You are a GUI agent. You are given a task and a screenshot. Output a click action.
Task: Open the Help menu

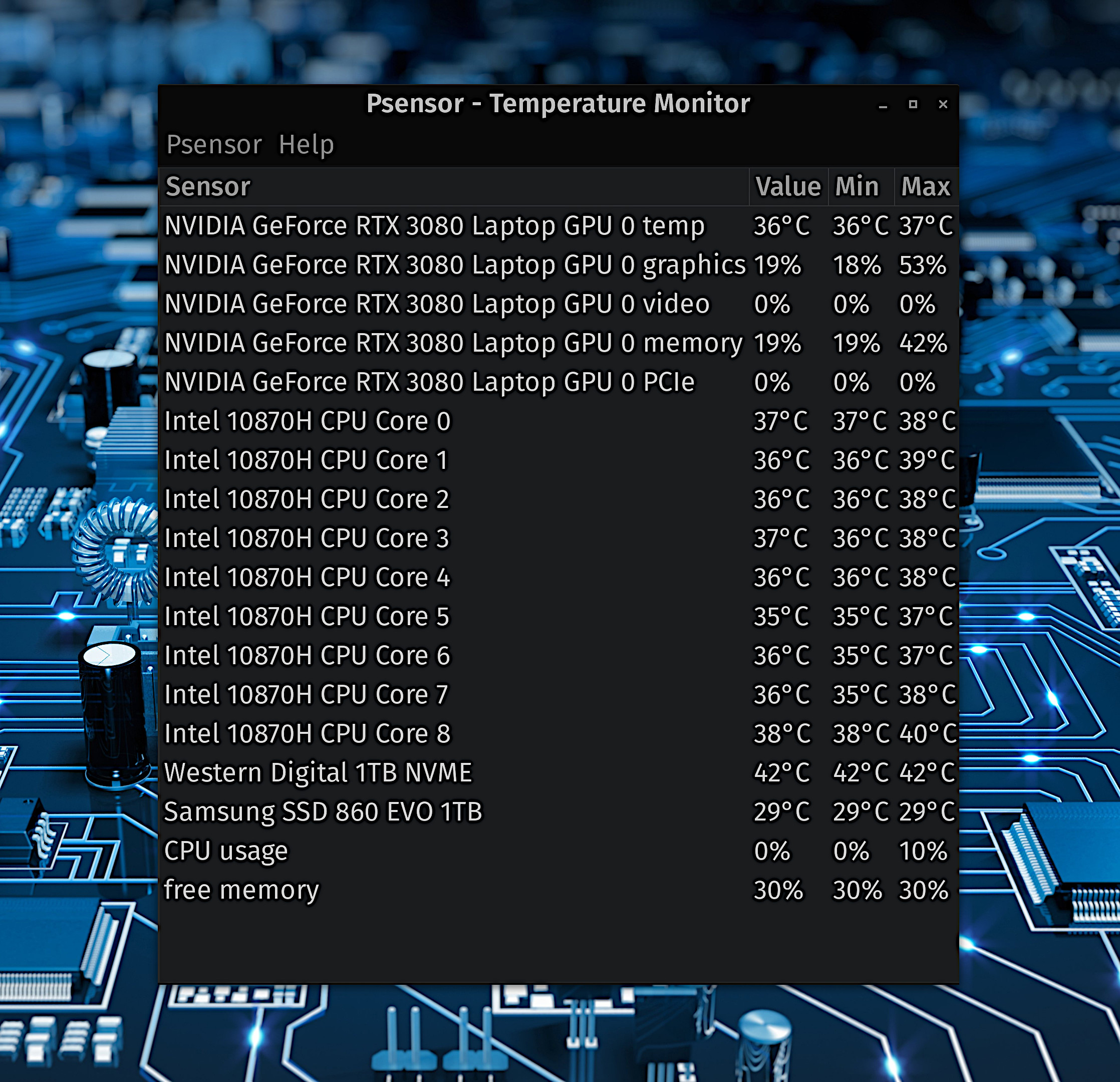click(306, 145)
